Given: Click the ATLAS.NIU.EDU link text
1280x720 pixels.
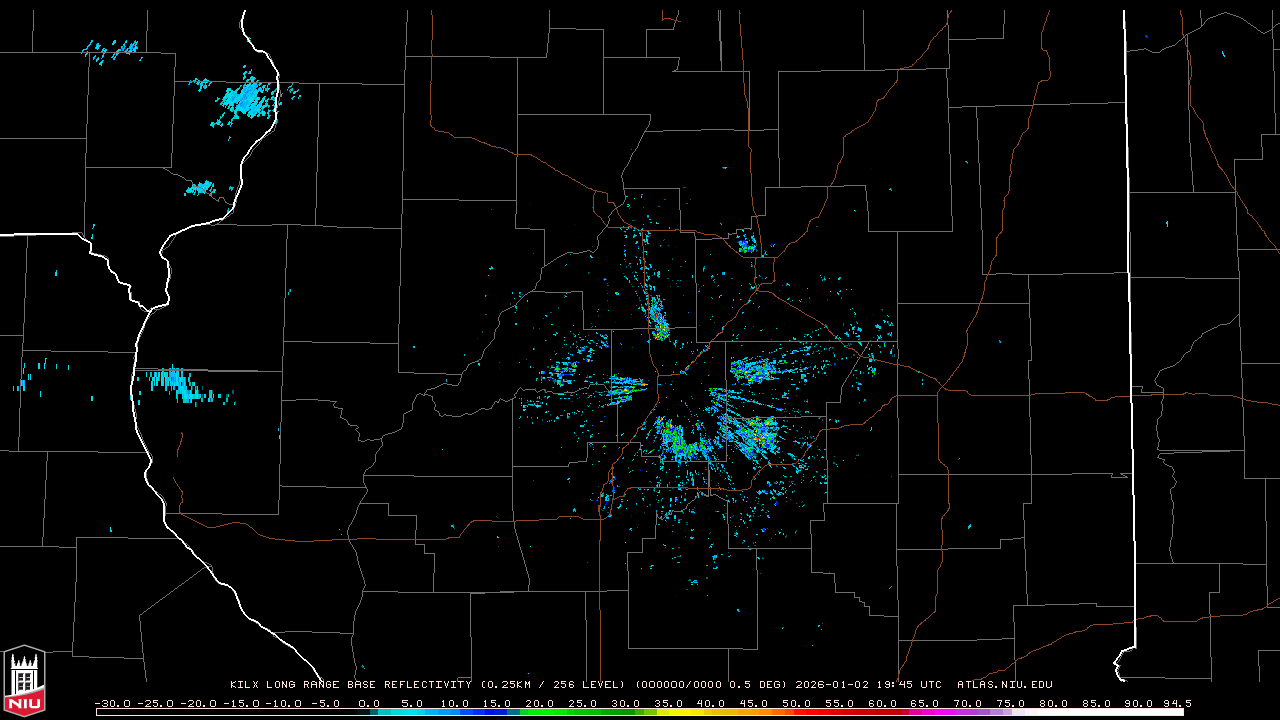Looking at the screenshot, I should [x=1004, y=685].
